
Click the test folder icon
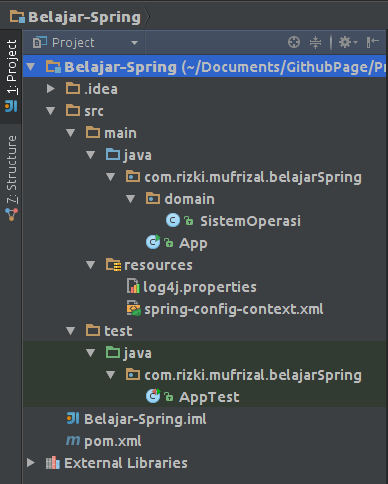[93, 330]
